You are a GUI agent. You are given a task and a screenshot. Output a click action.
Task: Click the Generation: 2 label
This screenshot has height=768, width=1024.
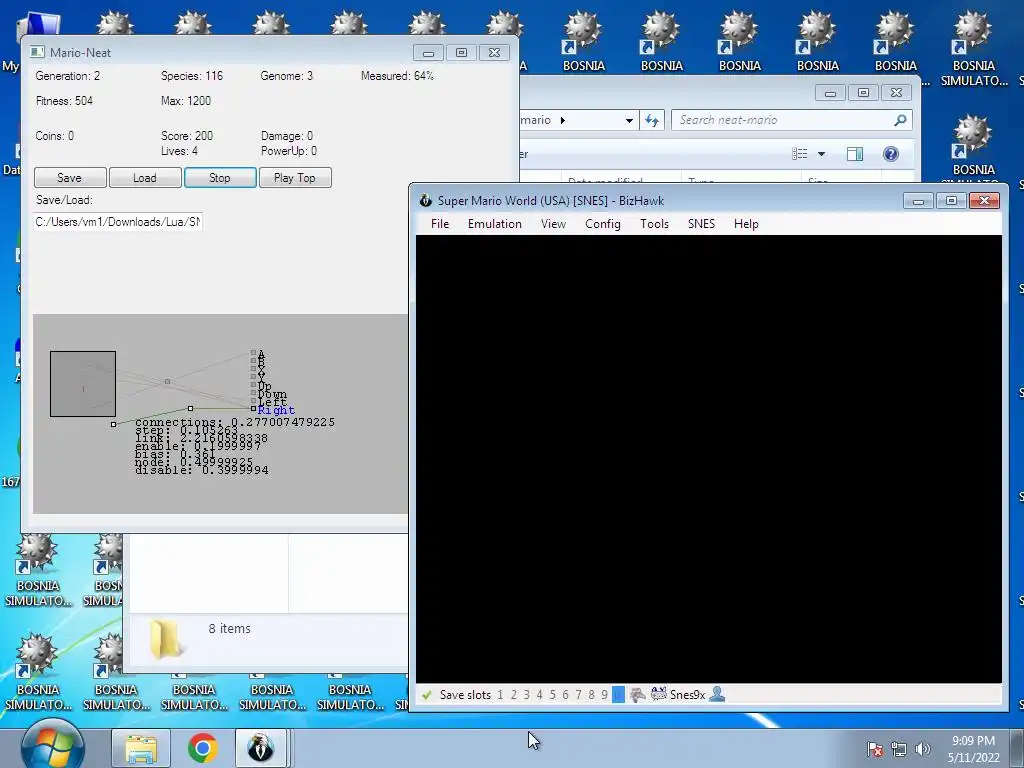tap(68, 76)
